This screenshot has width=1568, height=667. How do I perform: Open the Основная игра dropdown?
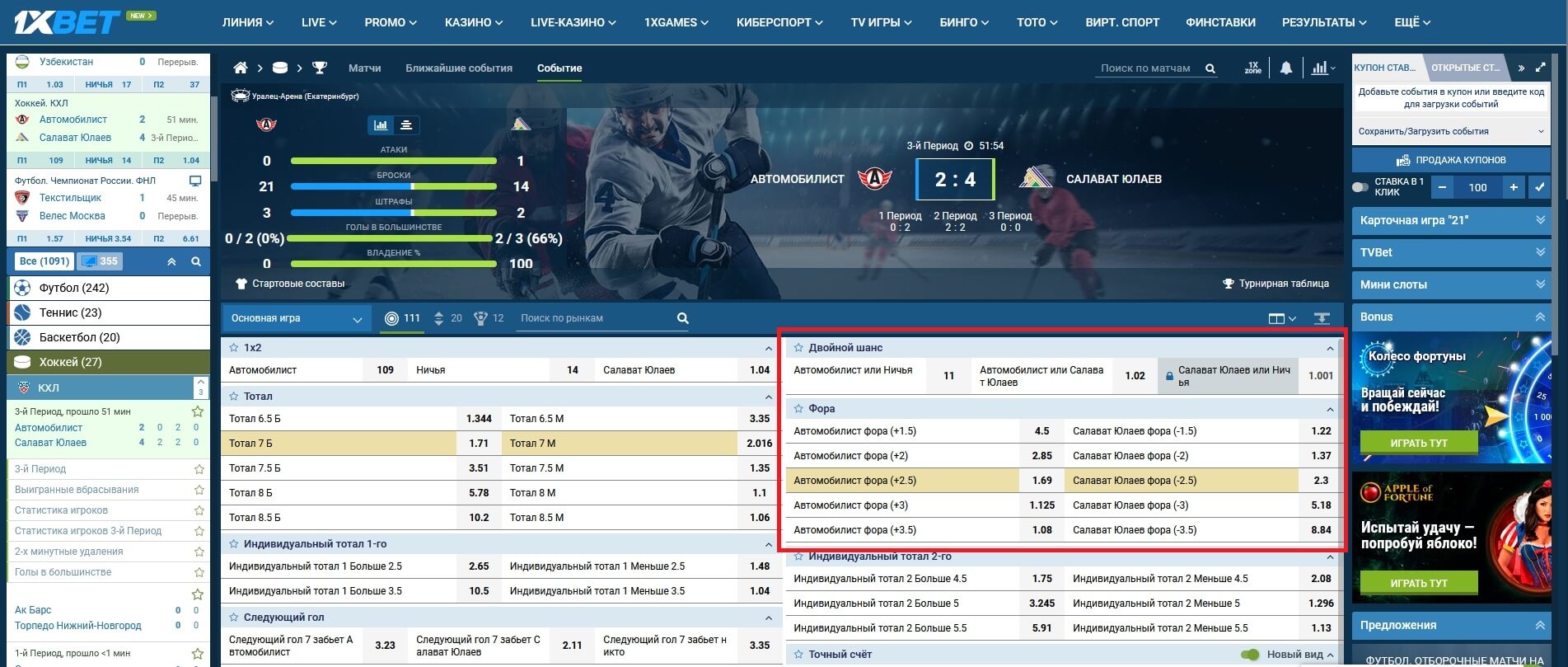point(297,318)
